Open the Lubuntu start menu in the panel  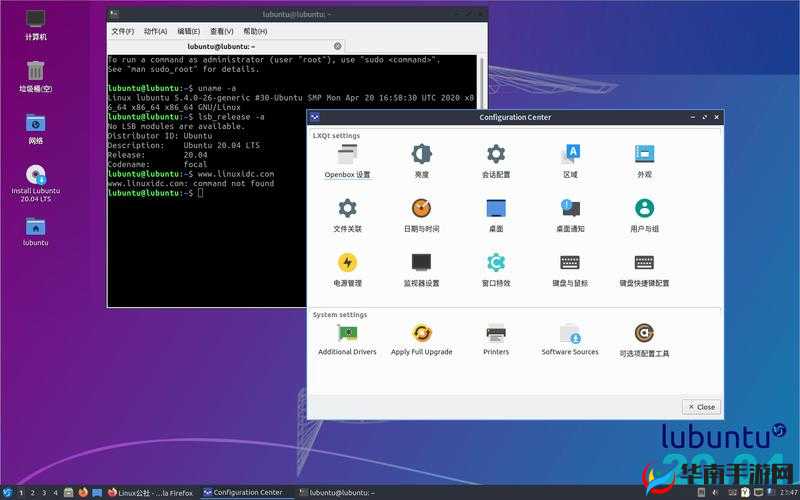[7, 493]
